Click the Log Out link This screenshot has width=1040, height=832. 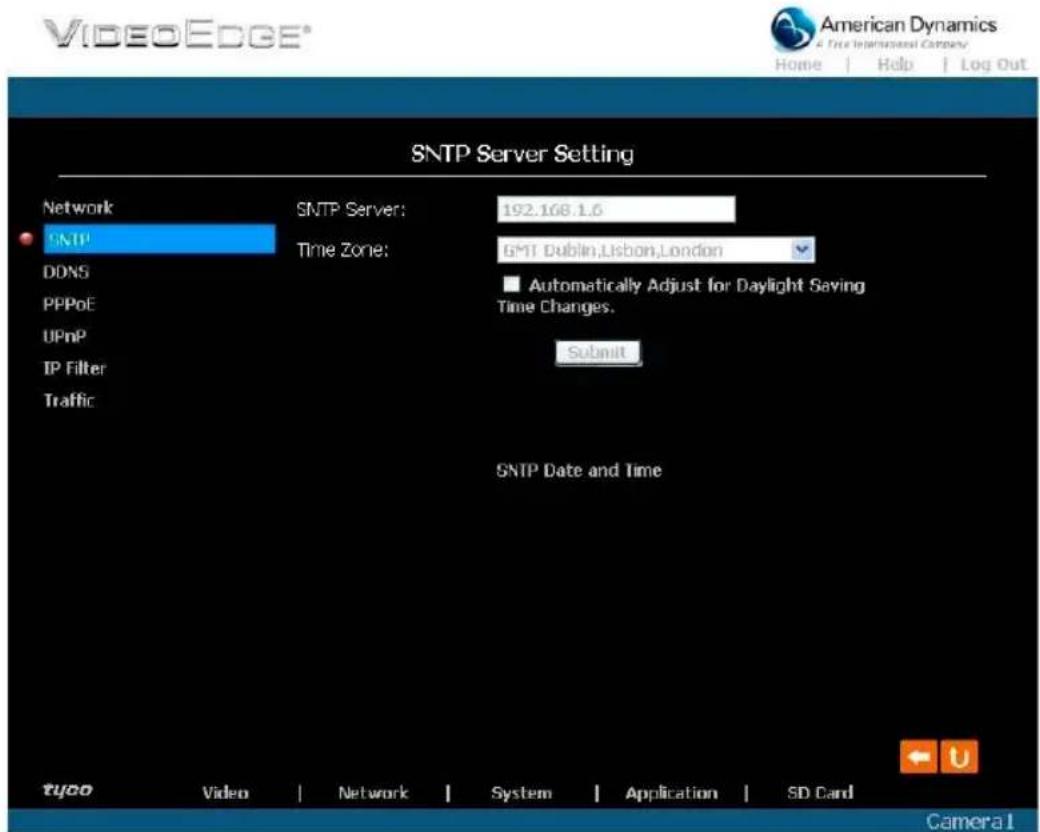tap(993, 64)
